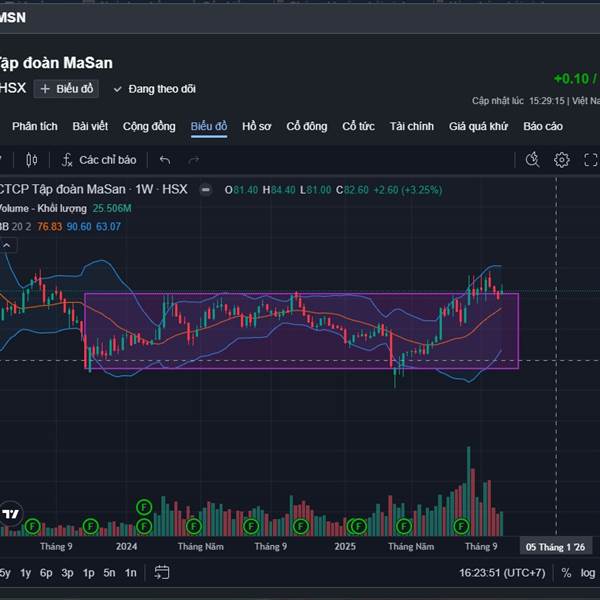The image size is (600, 600).
Task: Select the 5n time range
Action: 109,573
